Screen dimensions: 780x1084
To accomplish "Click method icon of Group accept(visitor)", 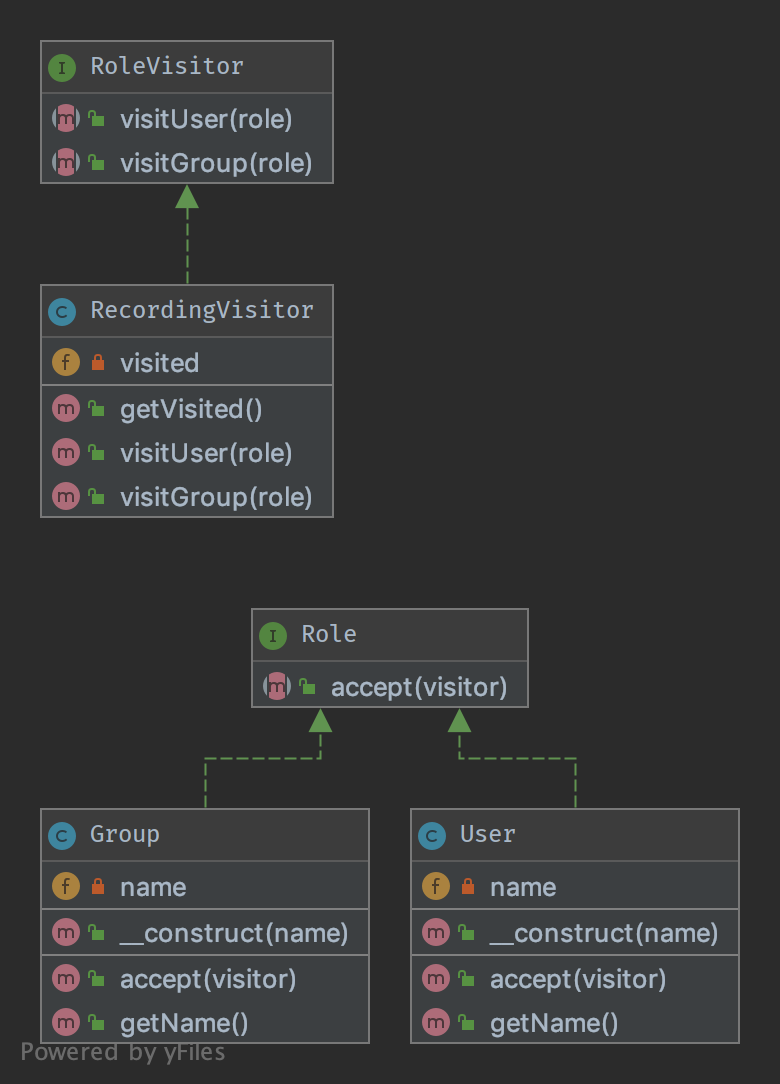I will pos(66,978).
